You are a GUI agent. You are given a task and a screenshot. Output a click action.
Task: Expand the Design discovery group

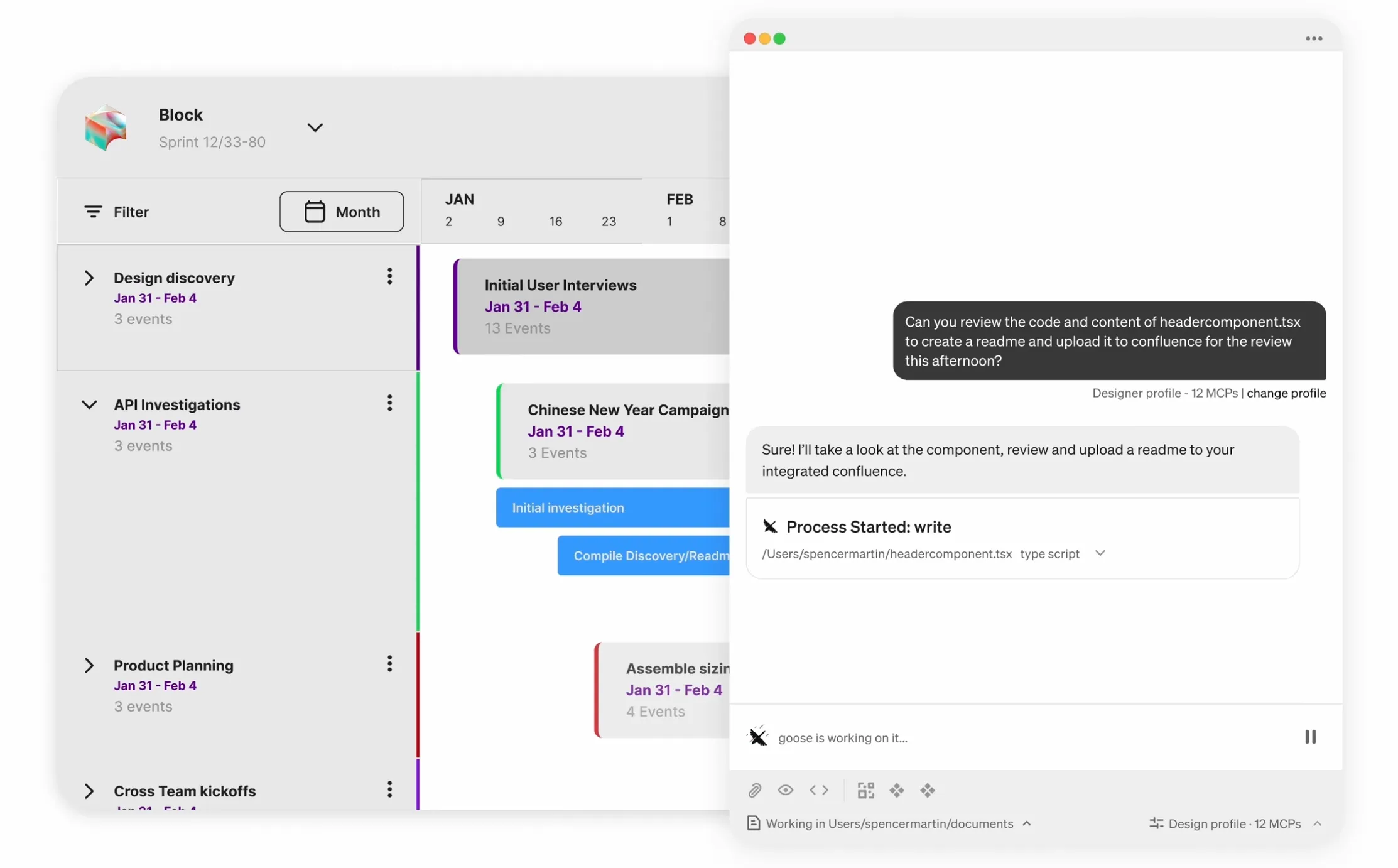coord(89,278)
